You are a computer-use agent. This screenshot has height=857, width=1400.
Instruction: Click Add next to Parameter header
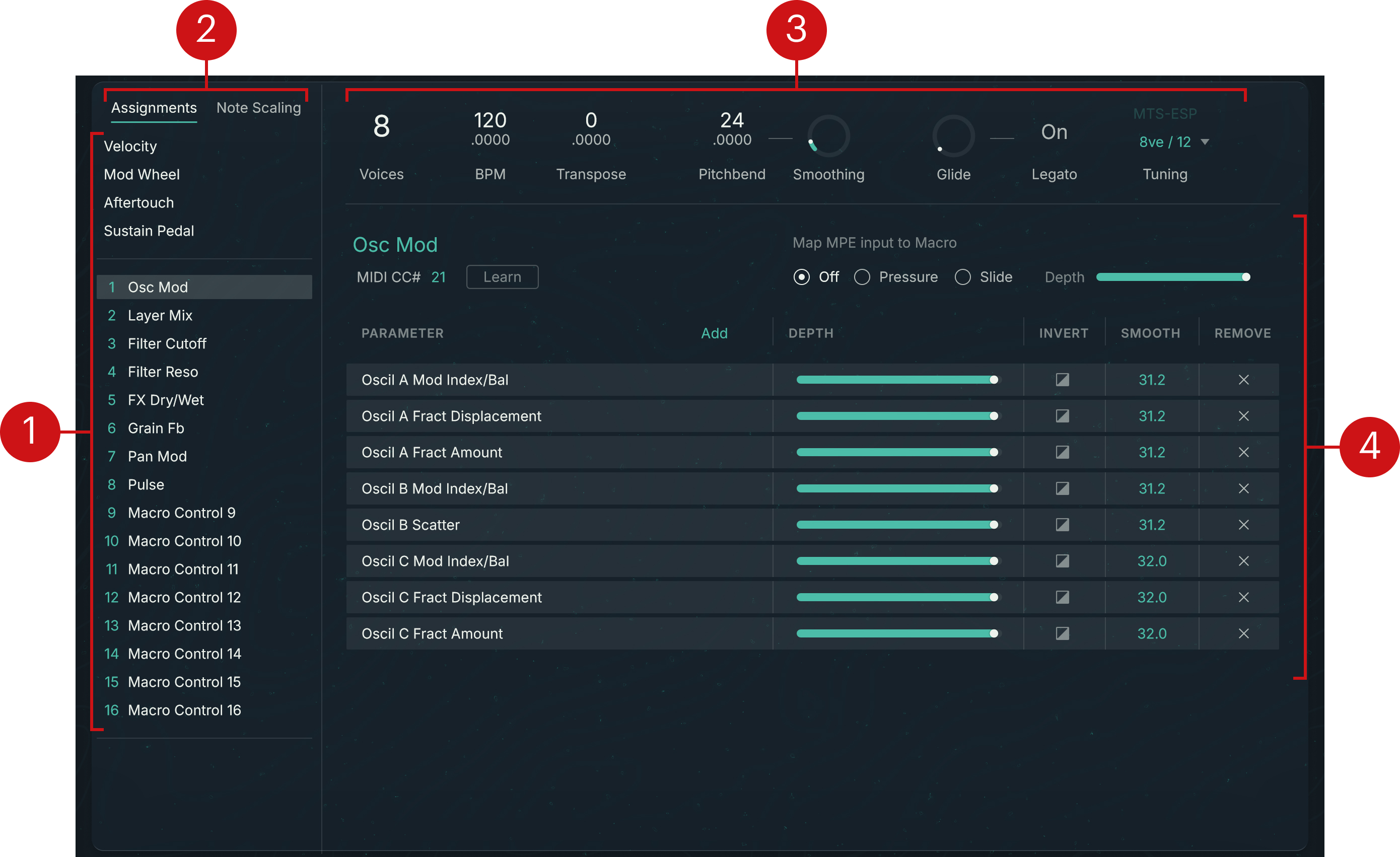pos(714,333)
